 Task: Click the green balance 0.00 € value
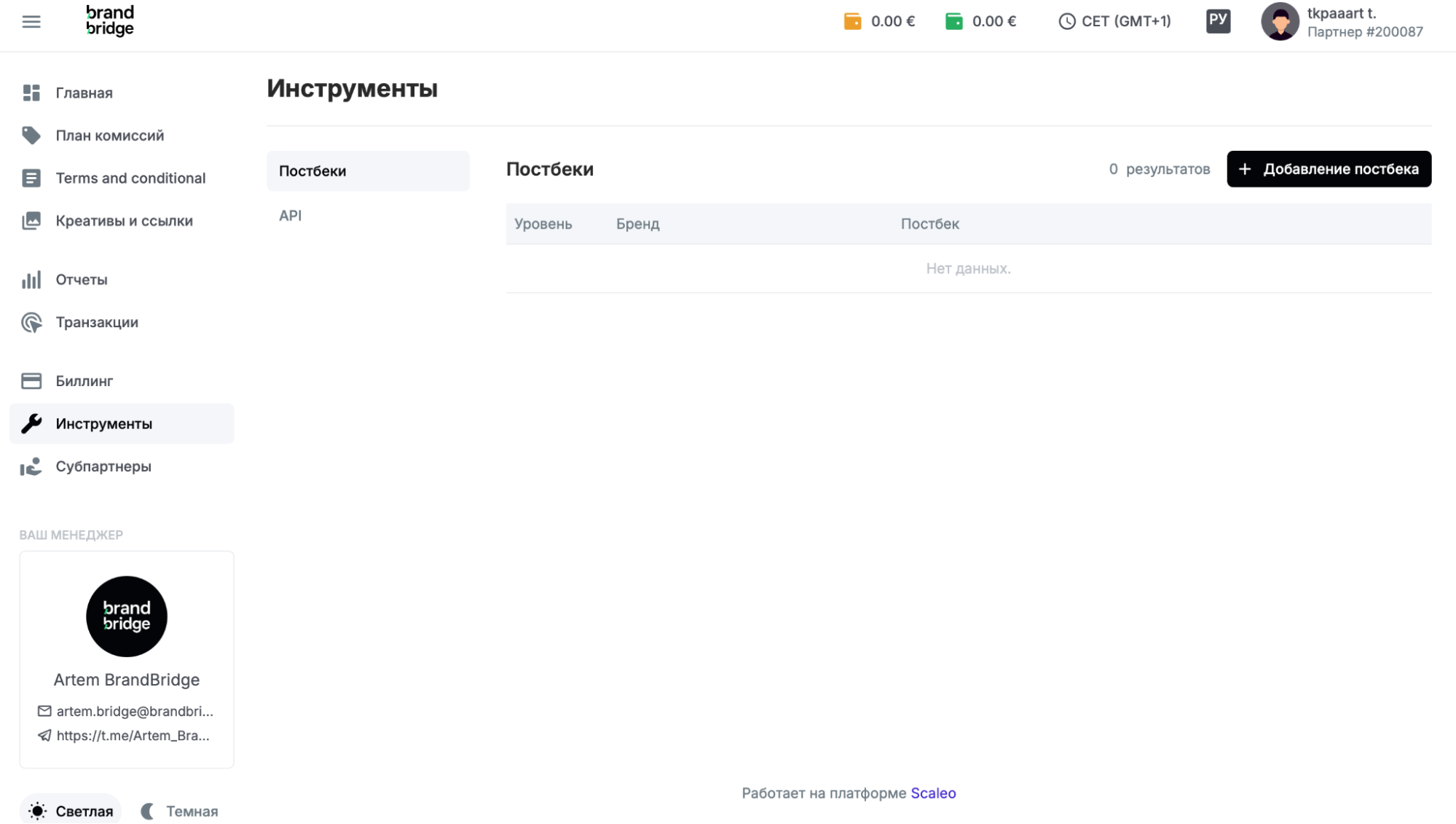tap(994, 21)
